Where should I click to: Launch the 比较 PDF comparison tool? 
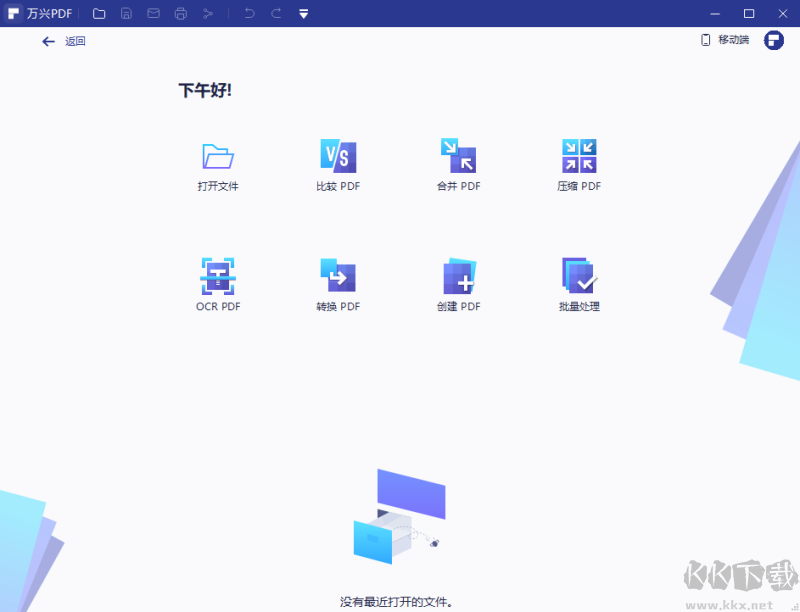[x=337, y=165]
